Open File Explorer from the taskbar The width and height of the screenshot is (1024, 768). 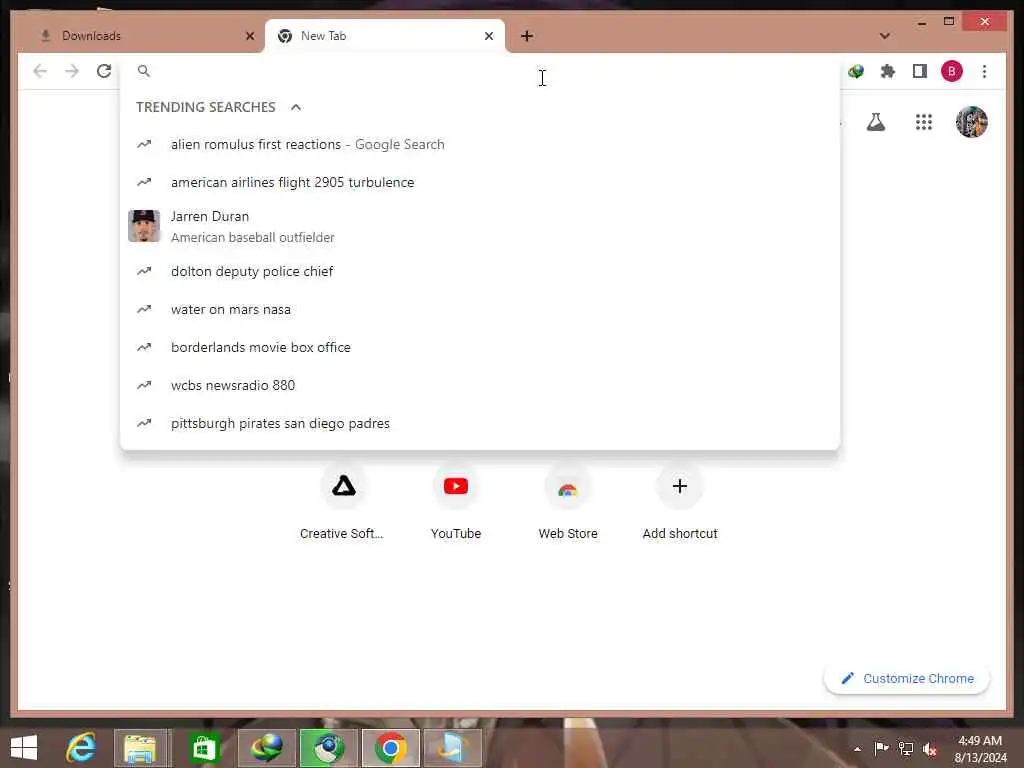coord(141,748)
